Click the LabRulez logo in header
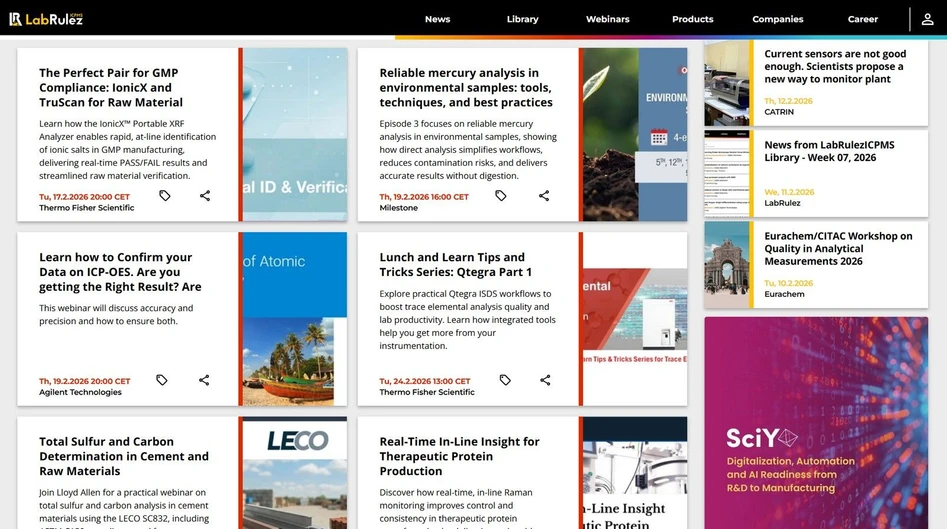Image resolution: width=947 pixels, height=529 pixels. 46,19
